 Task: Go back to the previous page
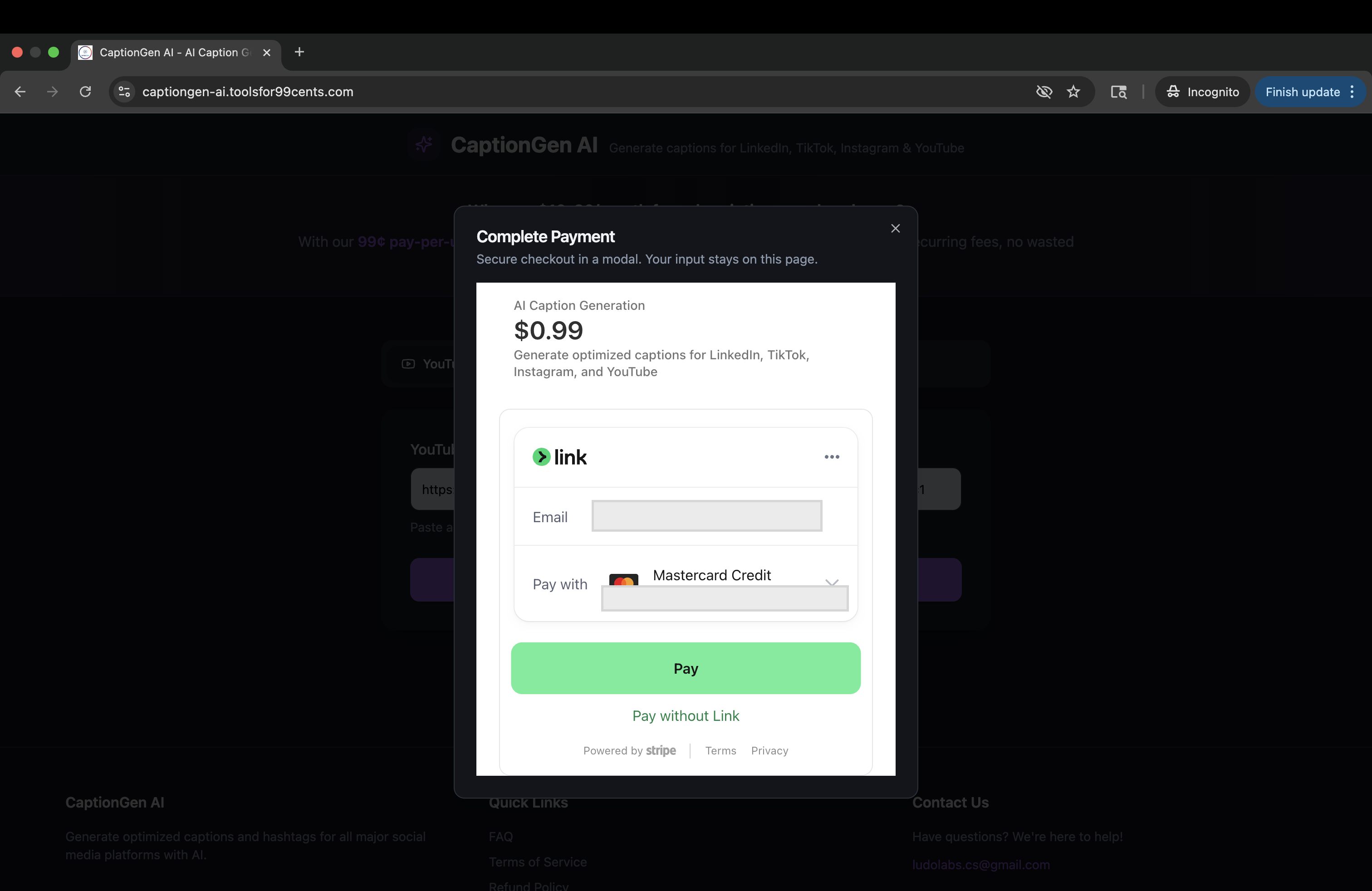(20, 92)
